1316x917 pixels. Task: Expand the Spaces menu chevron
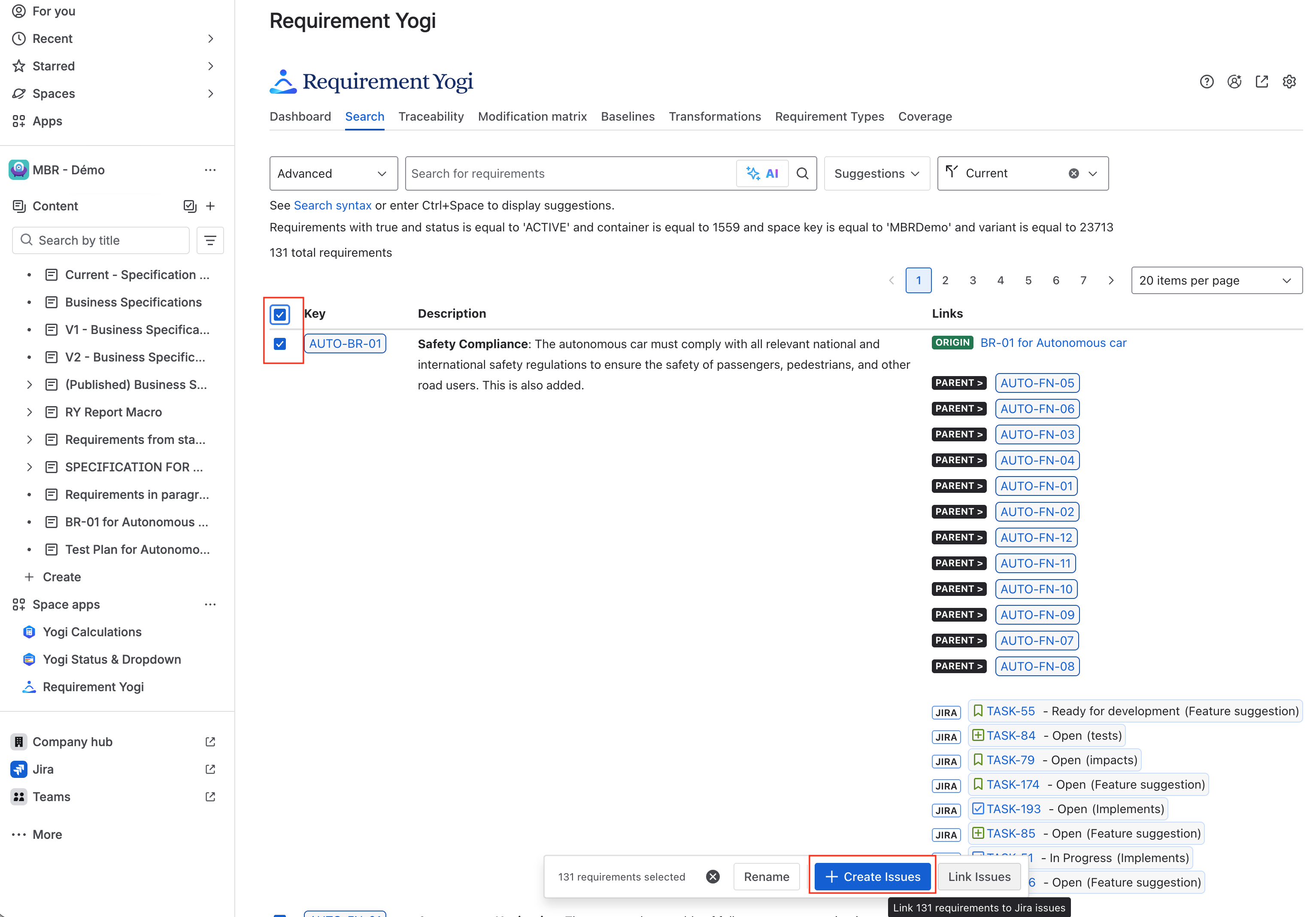pyautogui.click(x=210, y=94)
